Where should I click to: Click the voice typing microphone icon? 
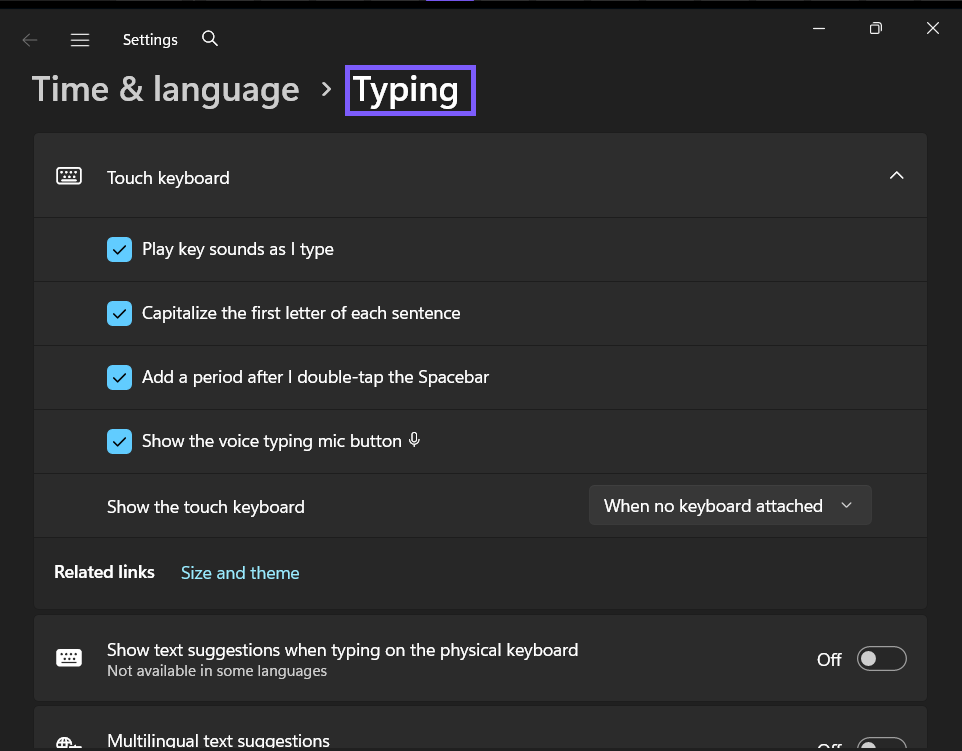click(415, 440)
